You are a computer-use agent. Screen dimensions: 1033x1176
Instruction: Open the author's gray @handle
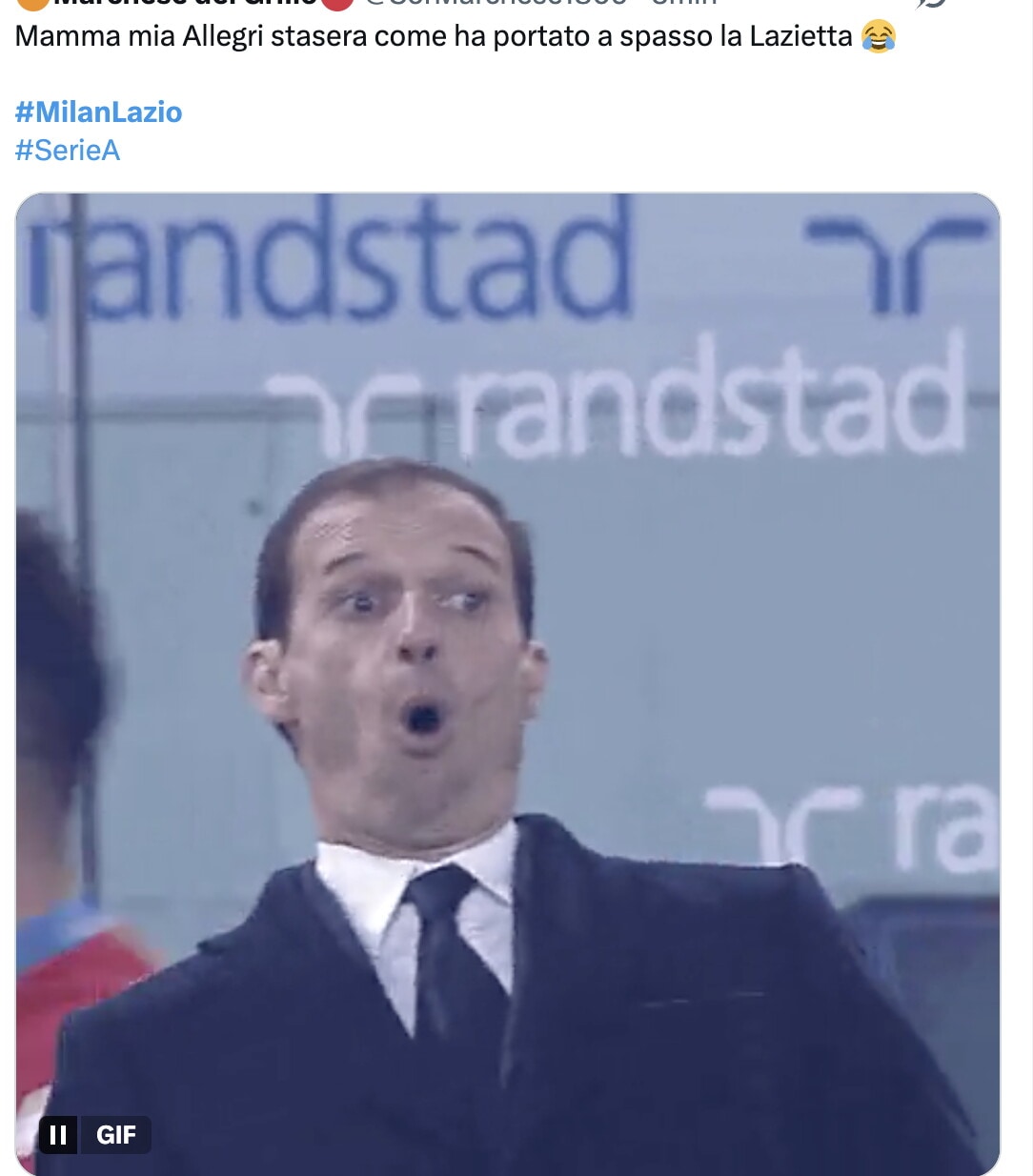coord(496,3)
